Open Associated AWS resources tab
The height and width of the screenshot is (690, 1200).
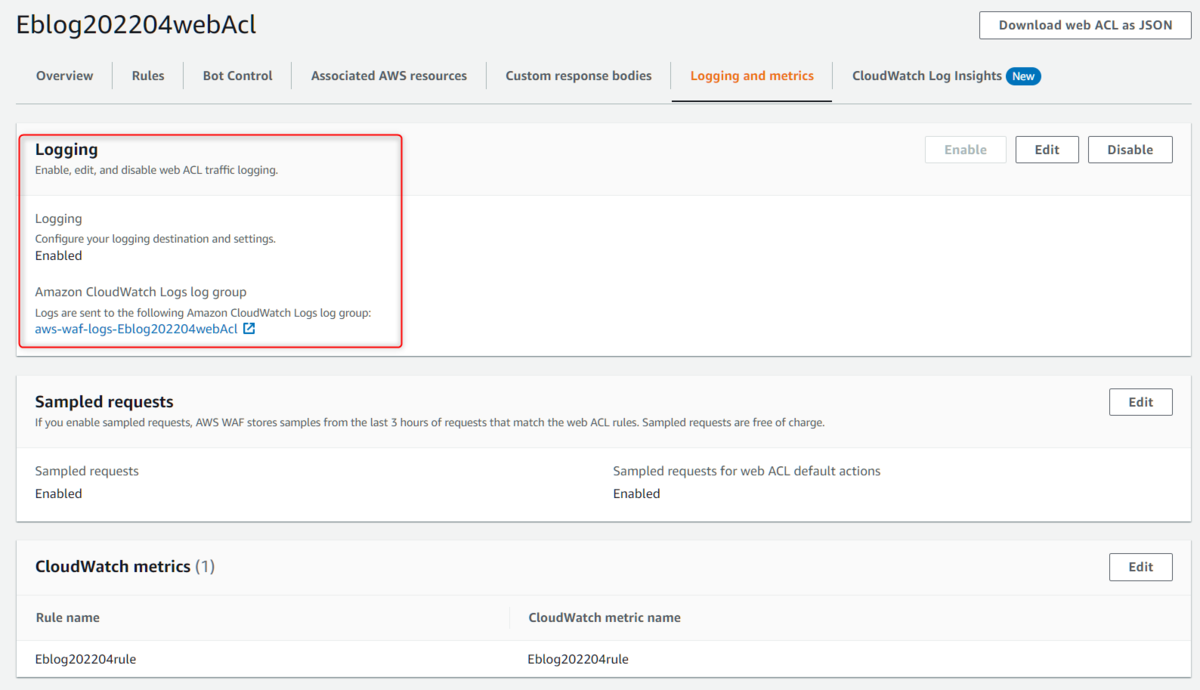pos(389,75)
